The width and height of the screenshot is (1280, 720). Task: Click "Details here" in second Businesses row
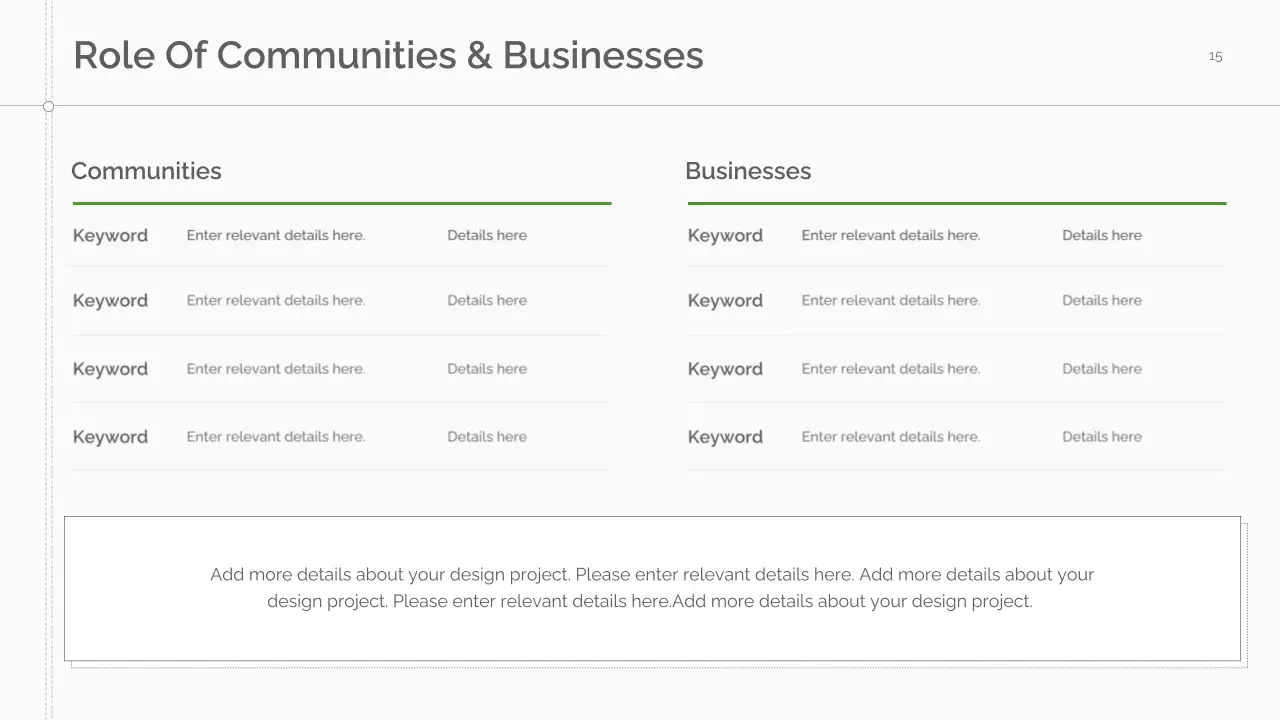click(1102, 300)
